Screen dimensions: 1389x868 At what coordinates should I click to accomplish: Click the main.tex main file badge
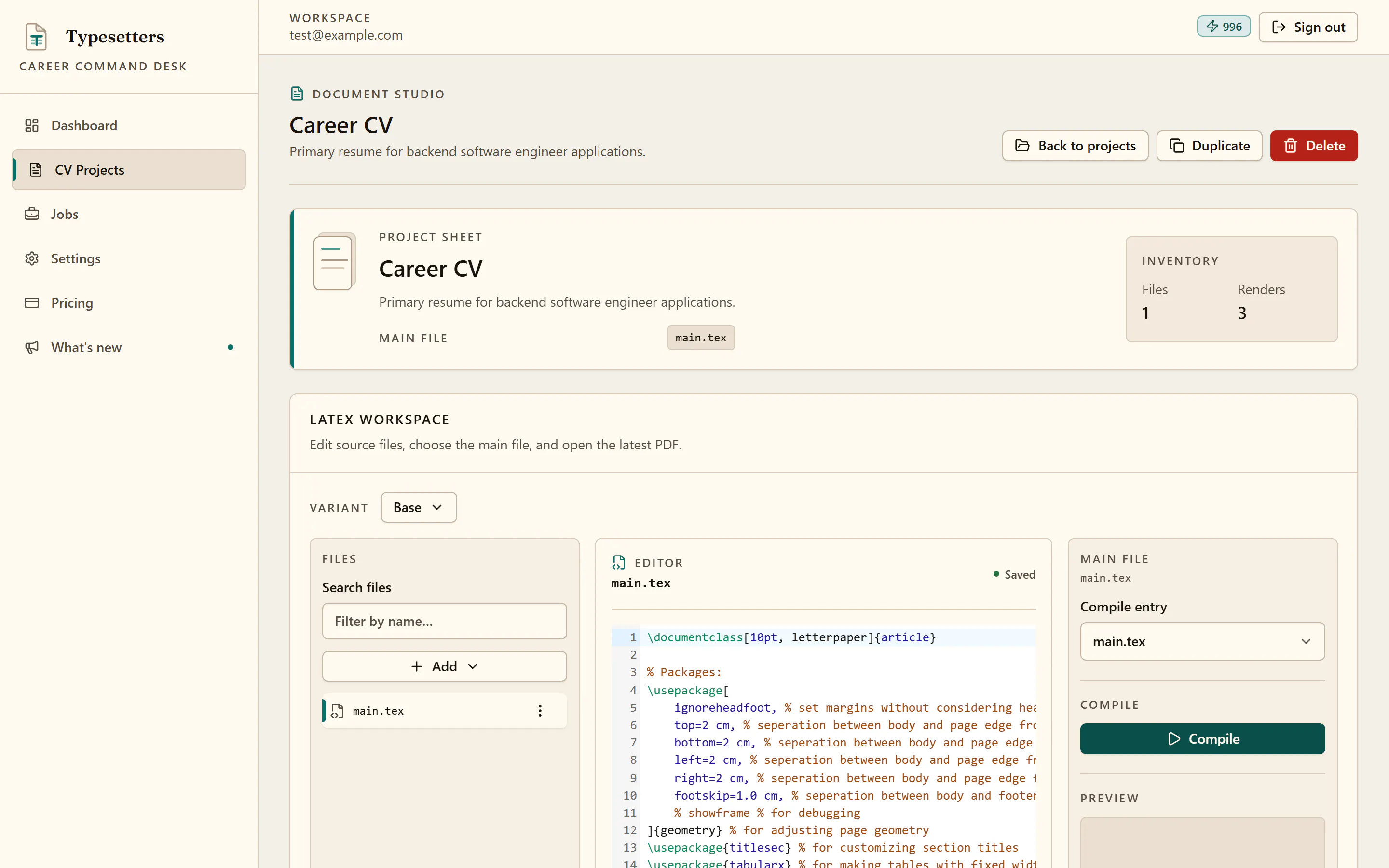coord(701,338)
